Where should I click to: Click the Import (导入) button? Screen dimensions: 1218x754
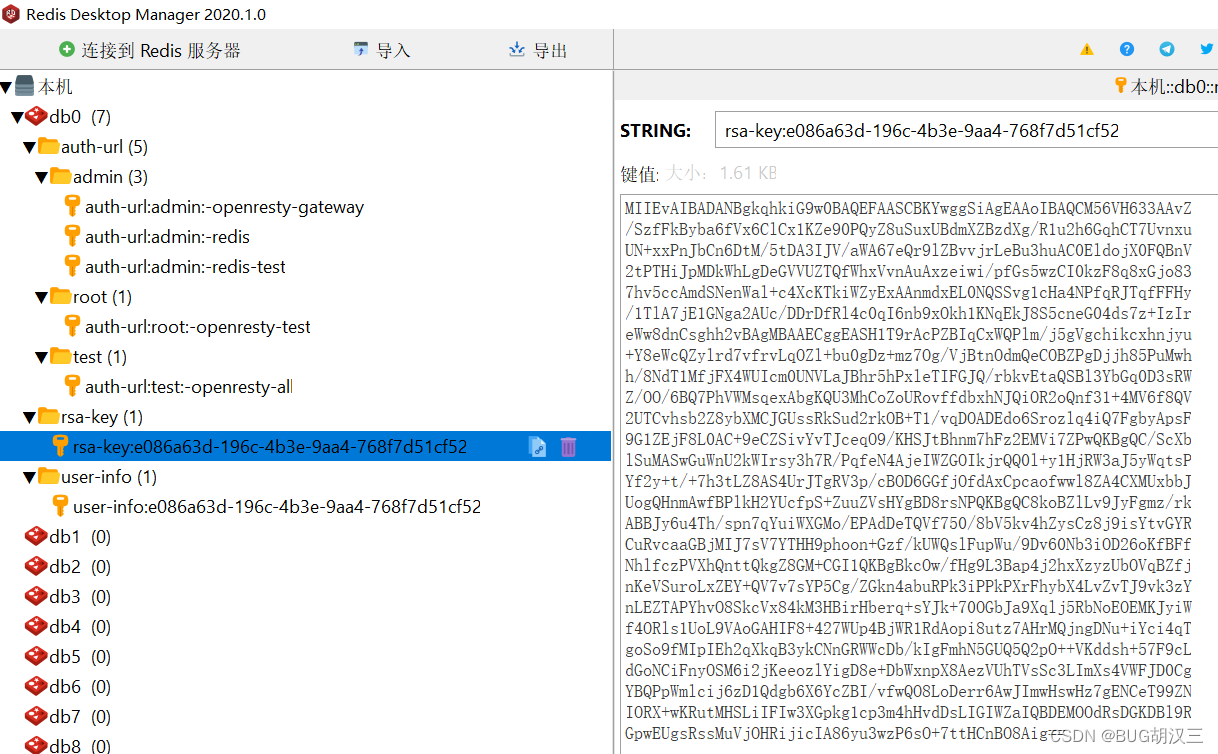tap(382, 50)
